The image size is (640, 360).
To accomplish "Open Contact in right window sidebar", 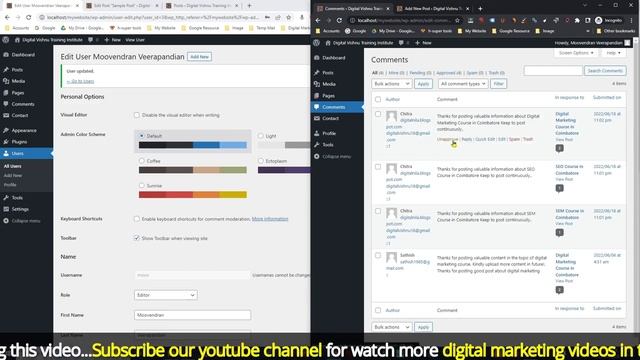I will pos(330,118).
